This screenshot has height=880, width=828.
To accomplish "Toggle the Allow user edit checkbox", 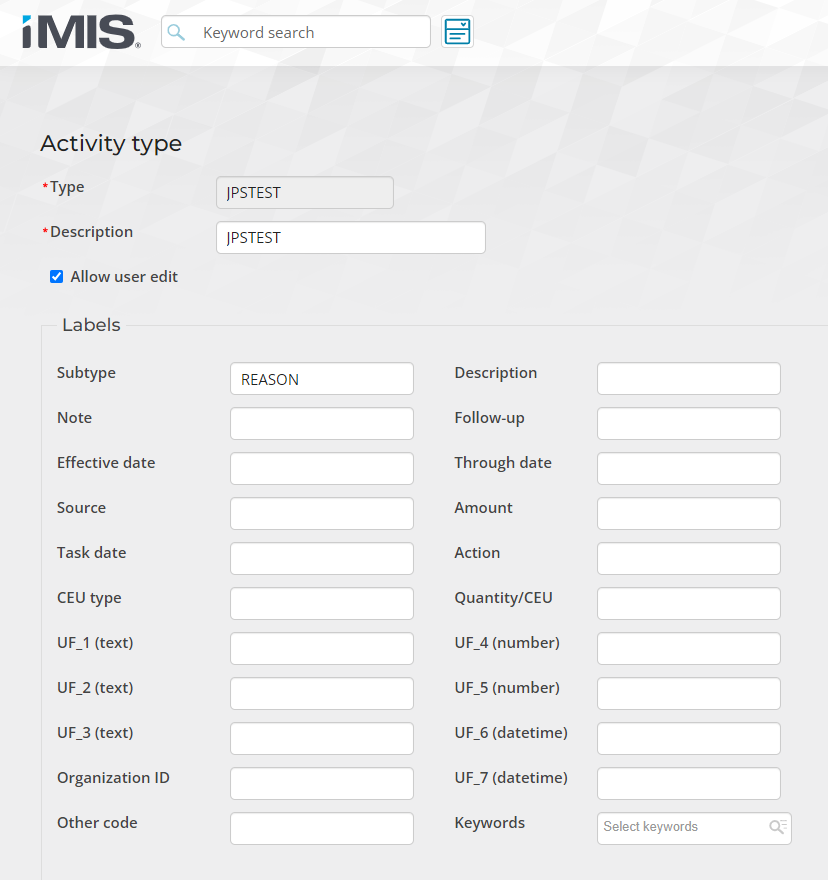I will [57, 277].
